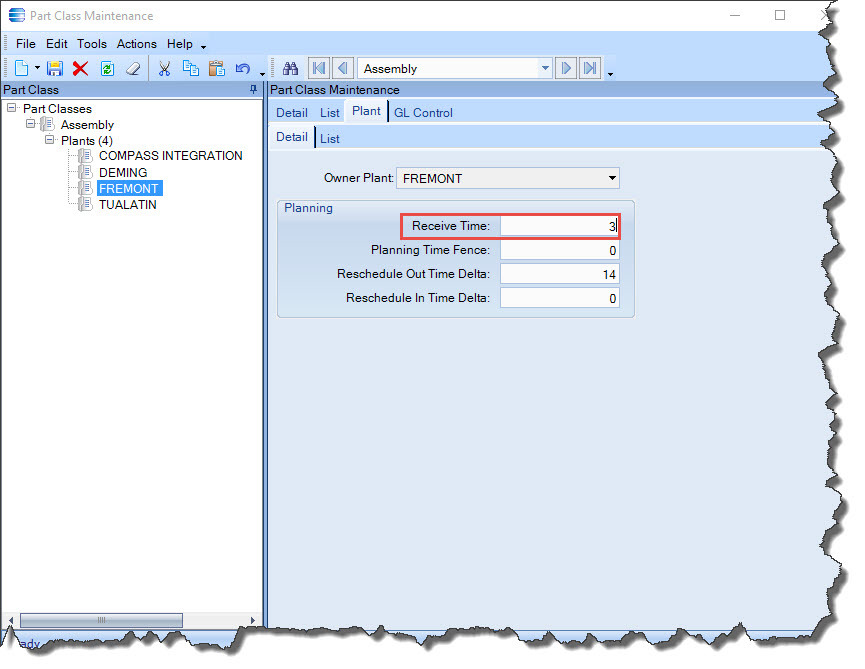This screenshot has height=669, width=865.
Task: Open the menu bar overflow arrow
Action: click(204, 47)
